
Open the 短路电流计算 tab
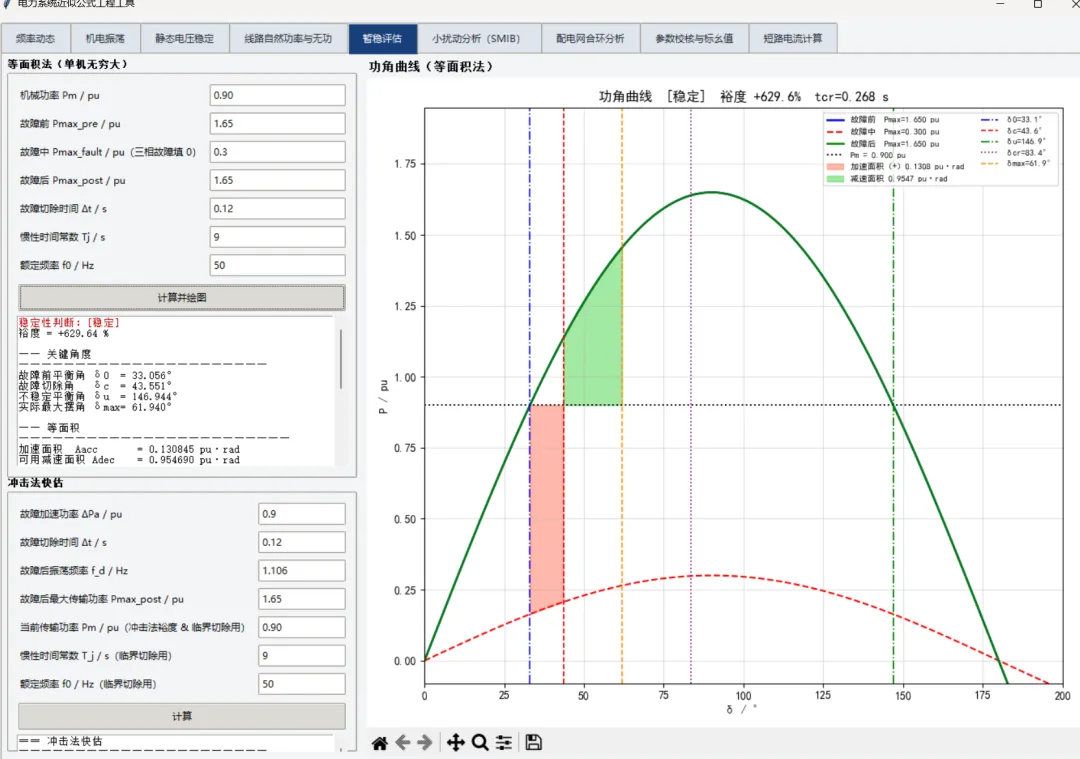click(x=793, y=39)
